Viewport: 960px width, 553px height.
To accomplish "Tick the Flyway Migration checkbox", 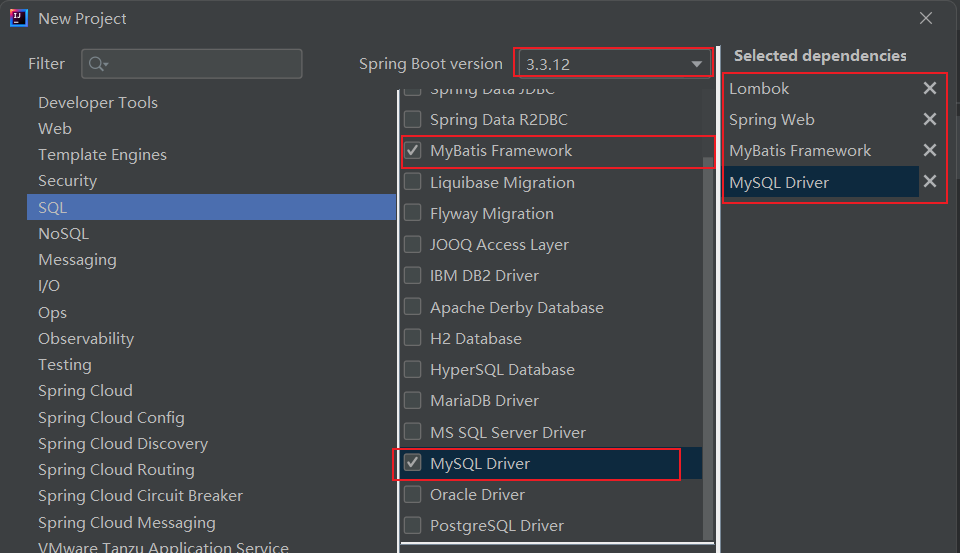I will tap(413, 213).
